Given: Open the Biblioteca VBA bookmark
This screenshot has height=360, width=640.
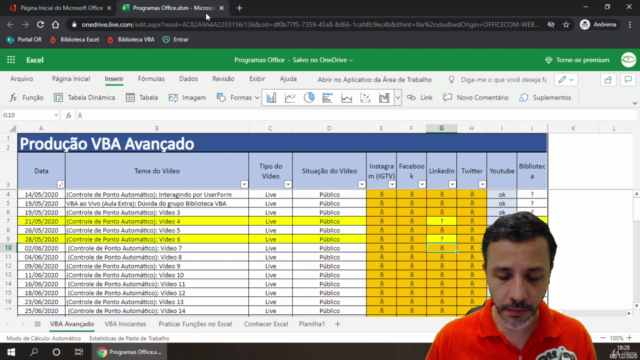Looking at the screenshot, I should (131, 40).
